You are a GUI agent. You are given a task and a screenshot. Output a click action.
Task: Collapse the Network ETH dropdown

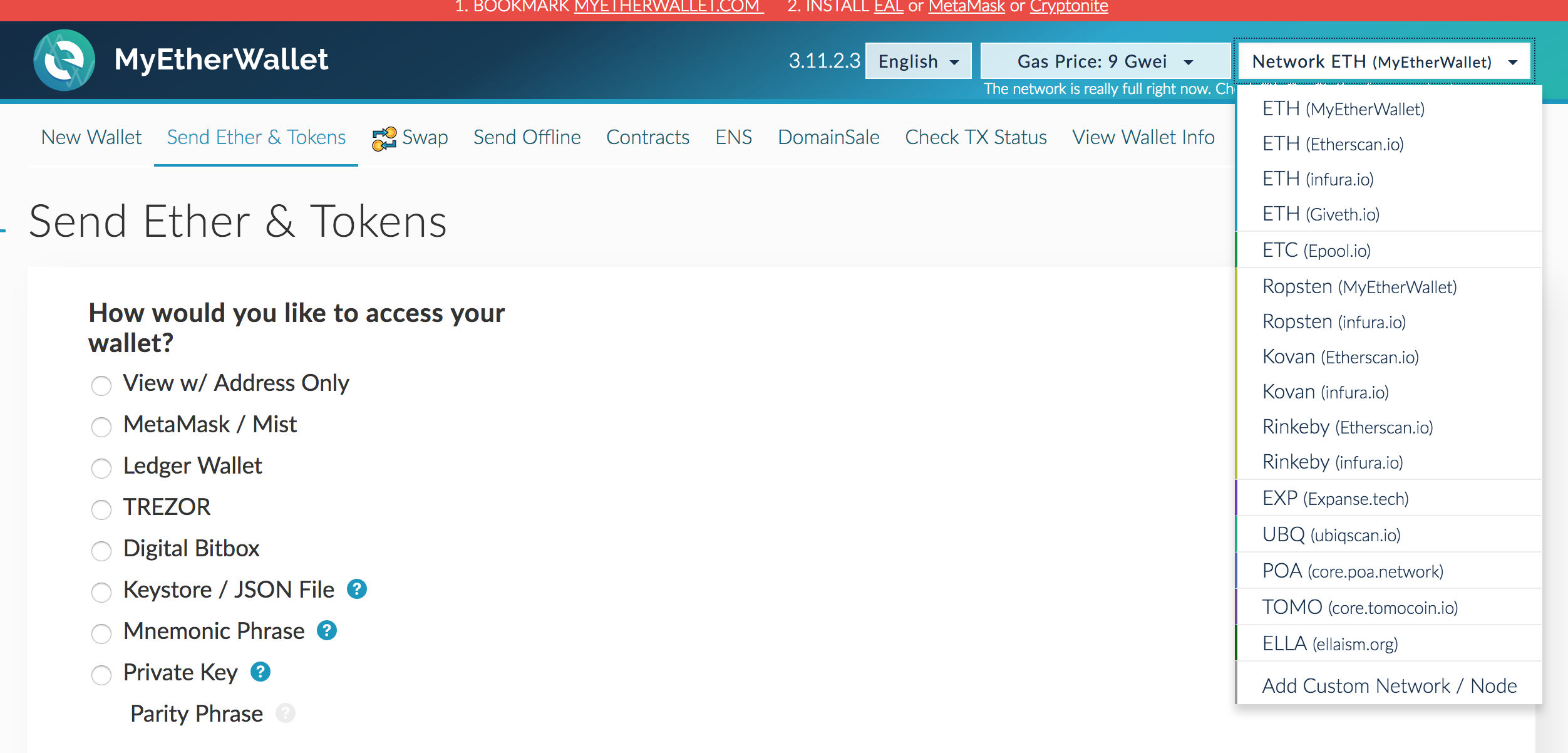(1385, 61)
